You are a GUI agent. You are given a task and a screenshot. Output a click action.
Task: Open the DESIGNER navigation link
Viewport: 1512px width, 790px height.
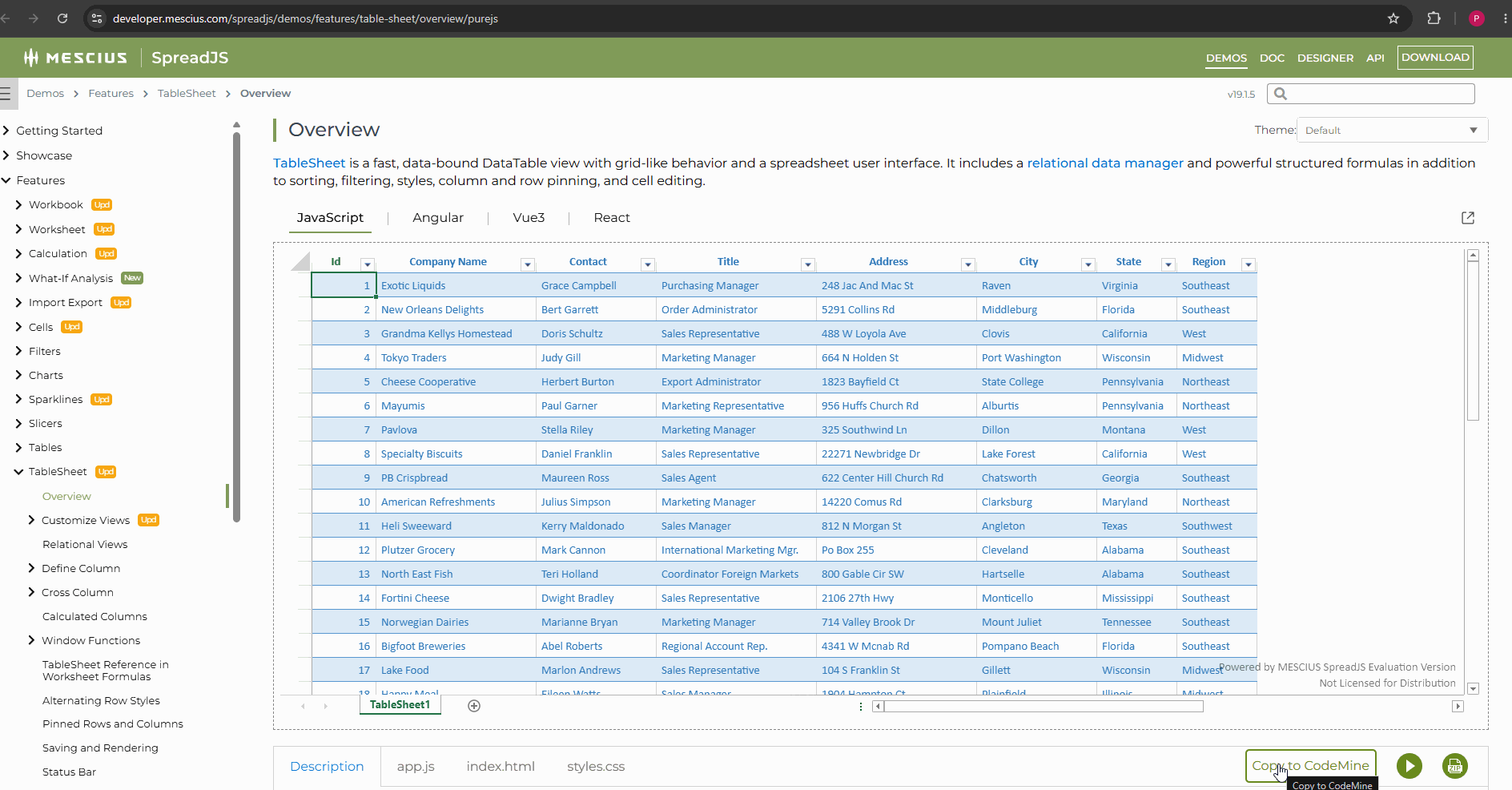click(1325, 58)
